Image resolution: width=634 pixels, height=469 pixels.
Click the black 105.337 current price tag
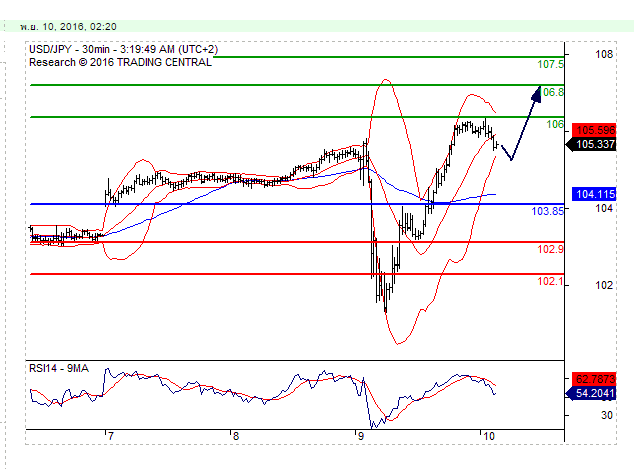click(x=592, y=144)
